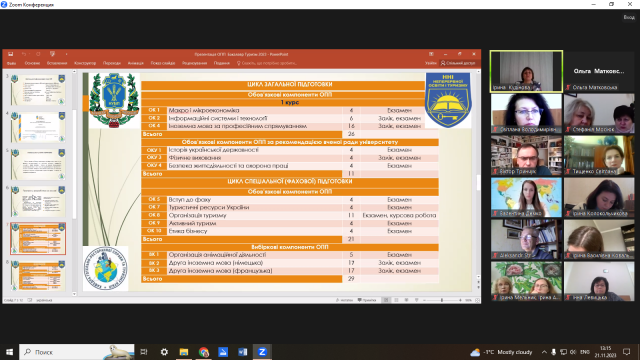Click the PowerPoint Save icon
The width and height of the screenshot is (640, 360).
coord(11,54)
